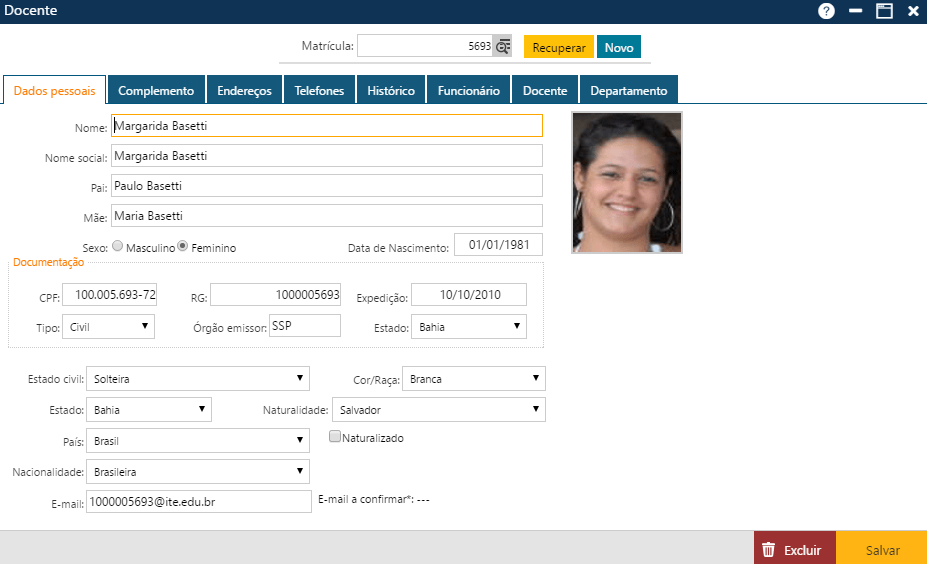Click the Pai field with Paulo Basetti

click(x=327, y=186)
